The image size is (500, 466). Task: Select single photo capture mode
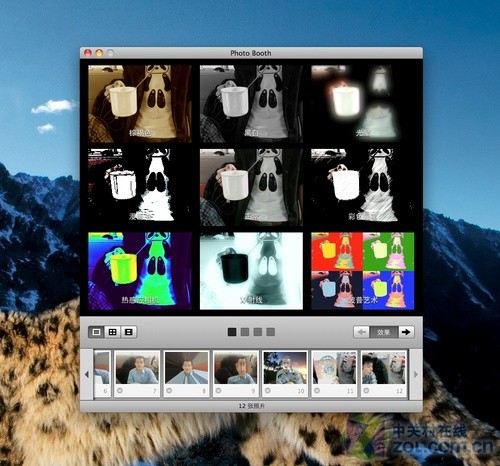[96, 332]
